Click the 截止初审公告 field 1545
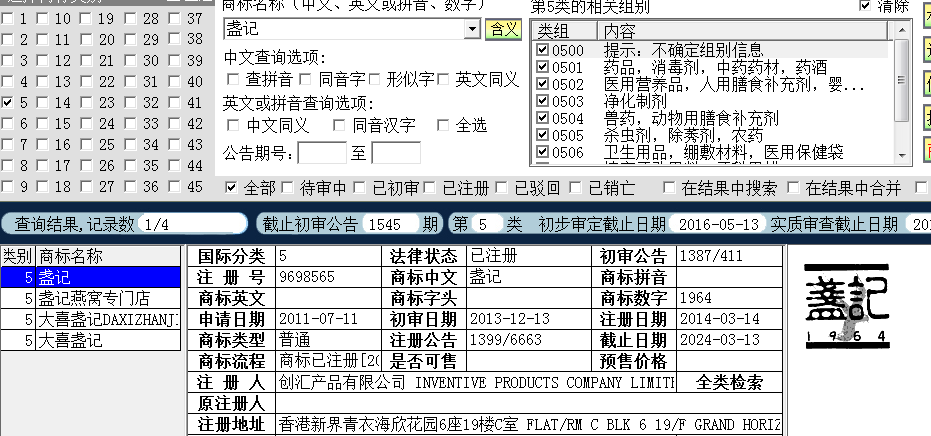Viewport: 931px width, 436px height. pyautogui.click(x=391, y=224)
